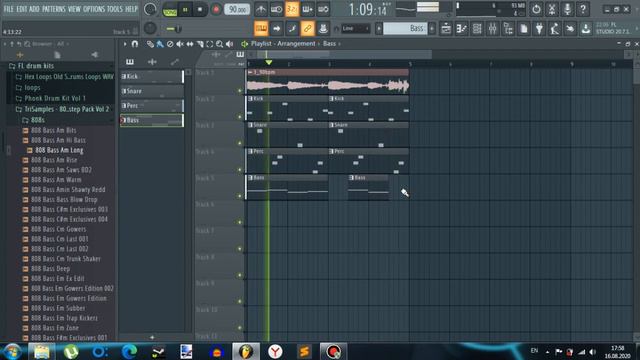Open the PATTERNS menu
This screenshot has width=640, height=360.
(53, 9)
